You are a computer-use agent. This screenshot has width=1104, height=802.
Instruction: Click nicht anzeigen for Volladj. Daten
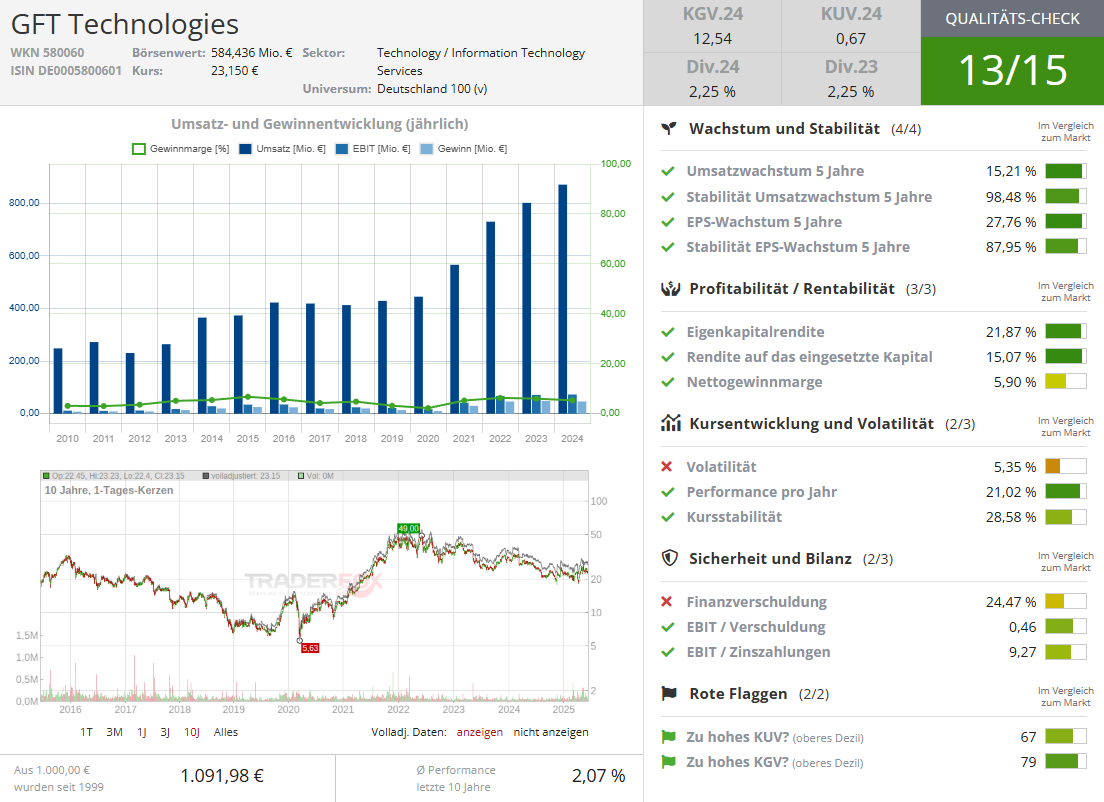pos(551,732)
